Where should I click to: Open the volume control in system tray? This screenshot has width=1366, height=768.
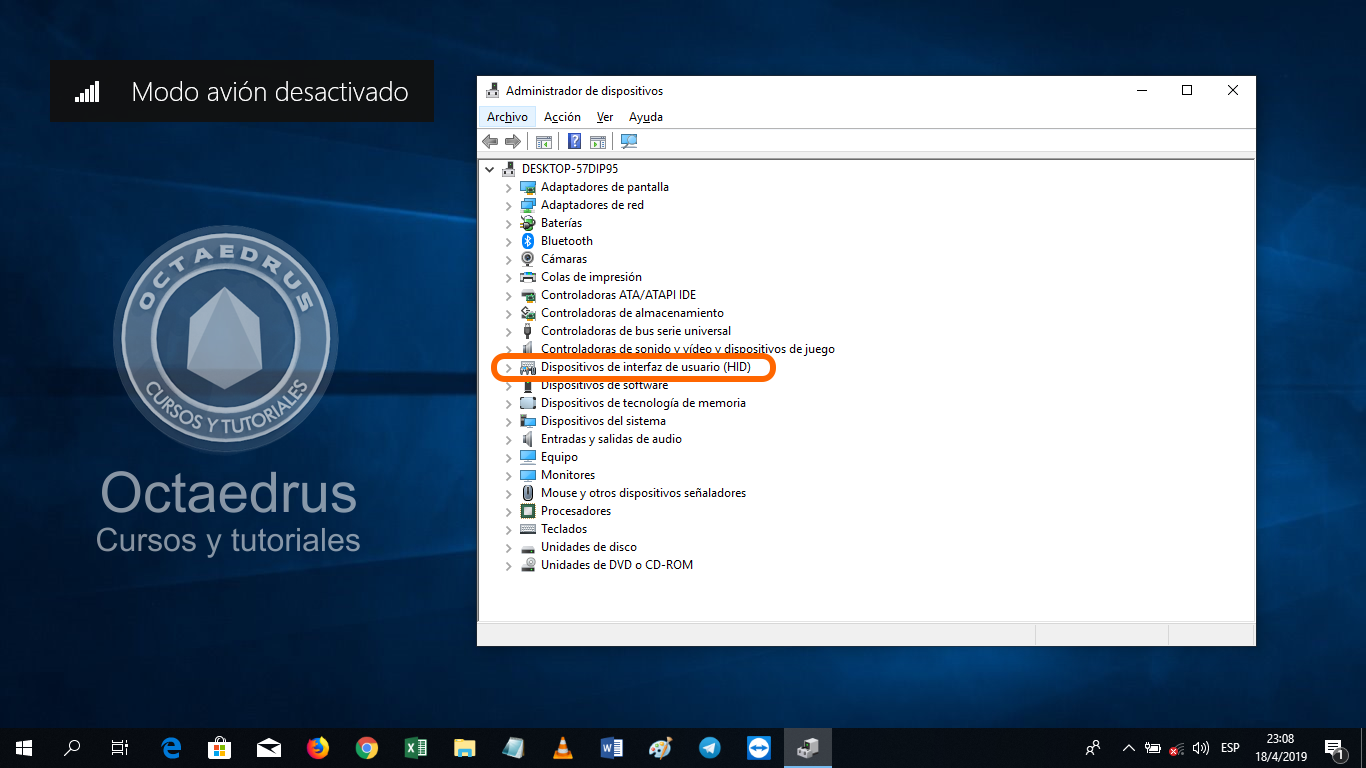[1201, 748]
